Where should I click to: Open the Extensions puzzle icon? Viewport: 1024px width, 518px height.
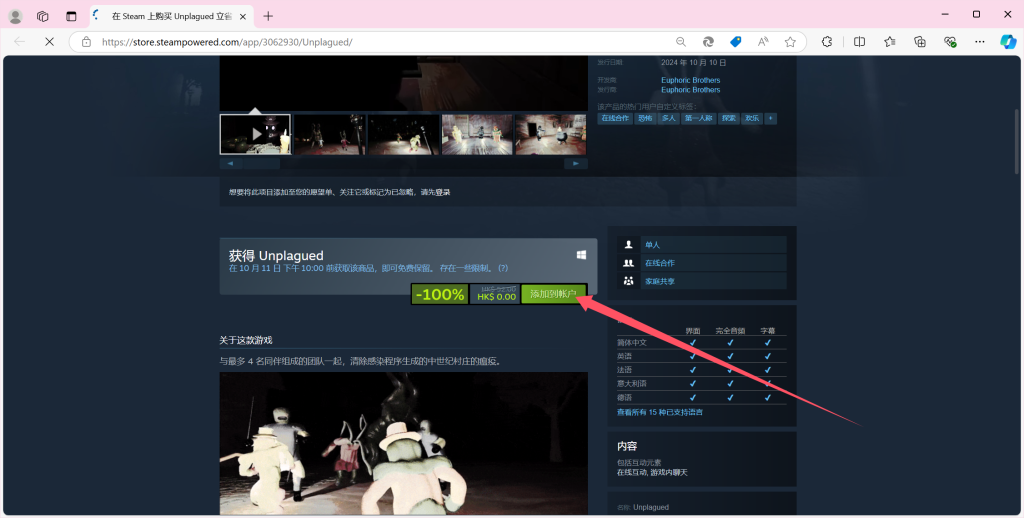pos(827,42)
